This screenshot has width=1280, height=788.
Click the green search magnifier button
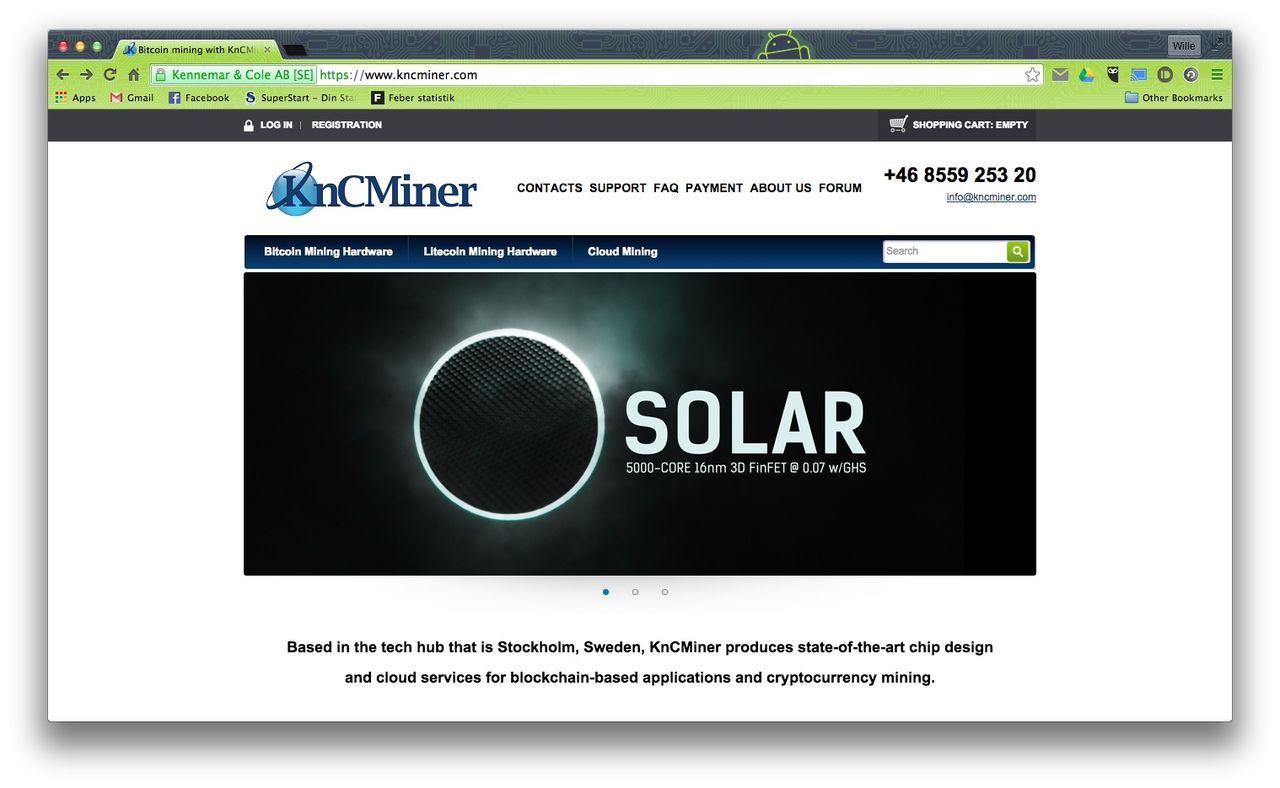(x=1018, y=251)
